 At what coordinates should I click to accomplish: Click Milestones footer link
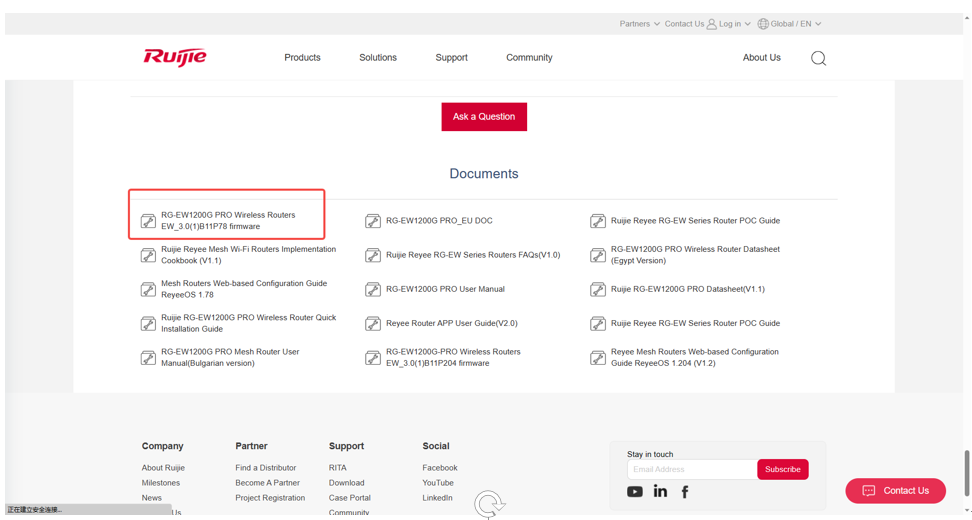pos(161,483)
